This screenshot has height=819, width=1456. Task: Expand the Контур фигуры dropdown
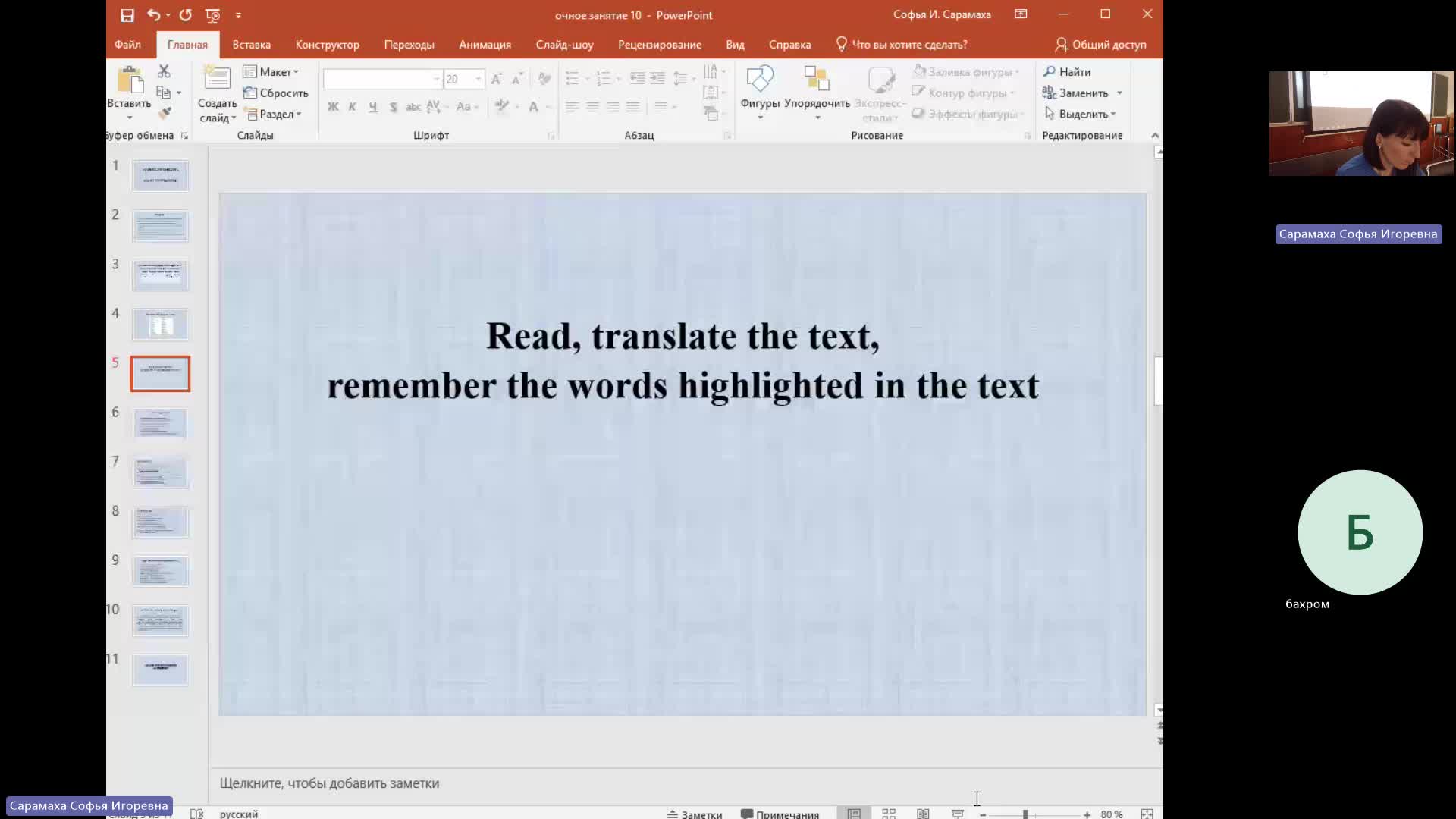pyautogui.click(x=963, y=93)
